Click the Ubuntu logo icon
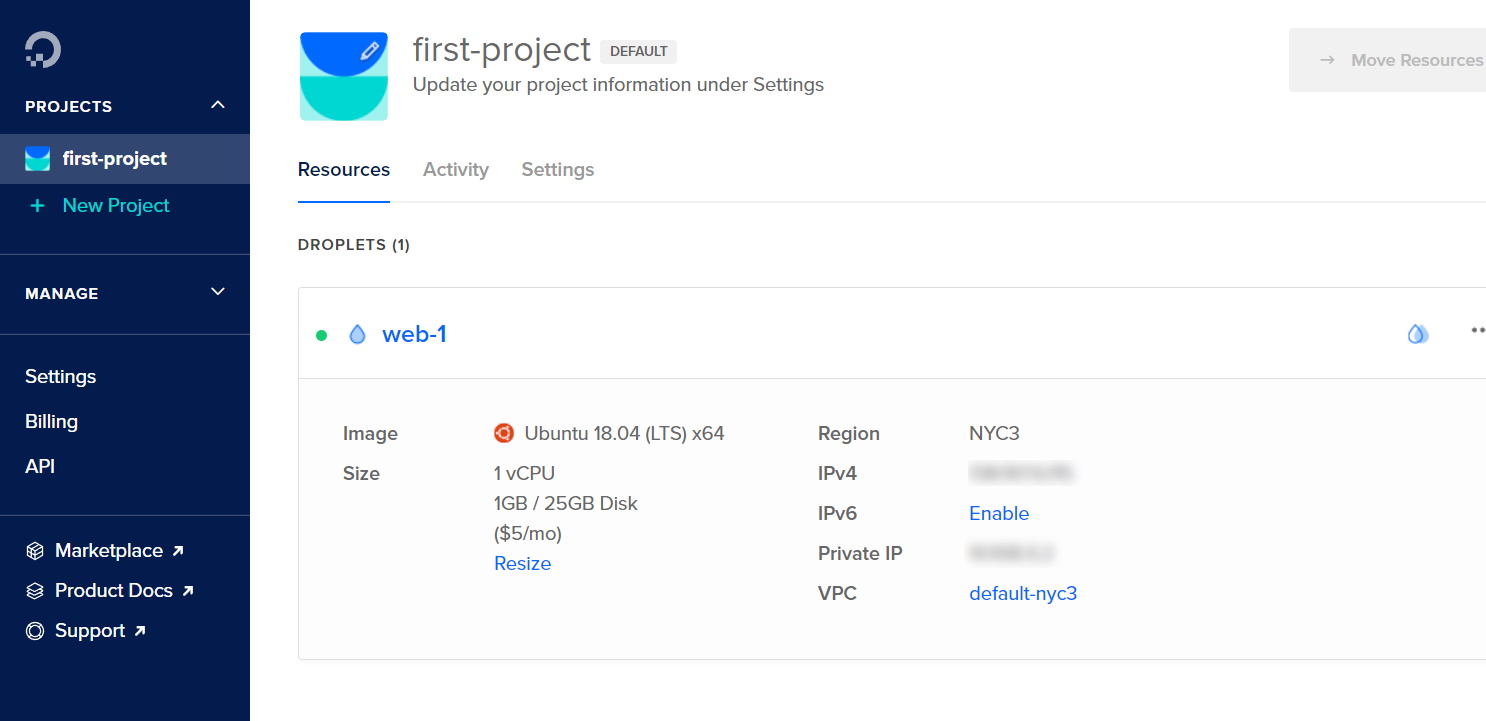 click(x=504, y=433)
